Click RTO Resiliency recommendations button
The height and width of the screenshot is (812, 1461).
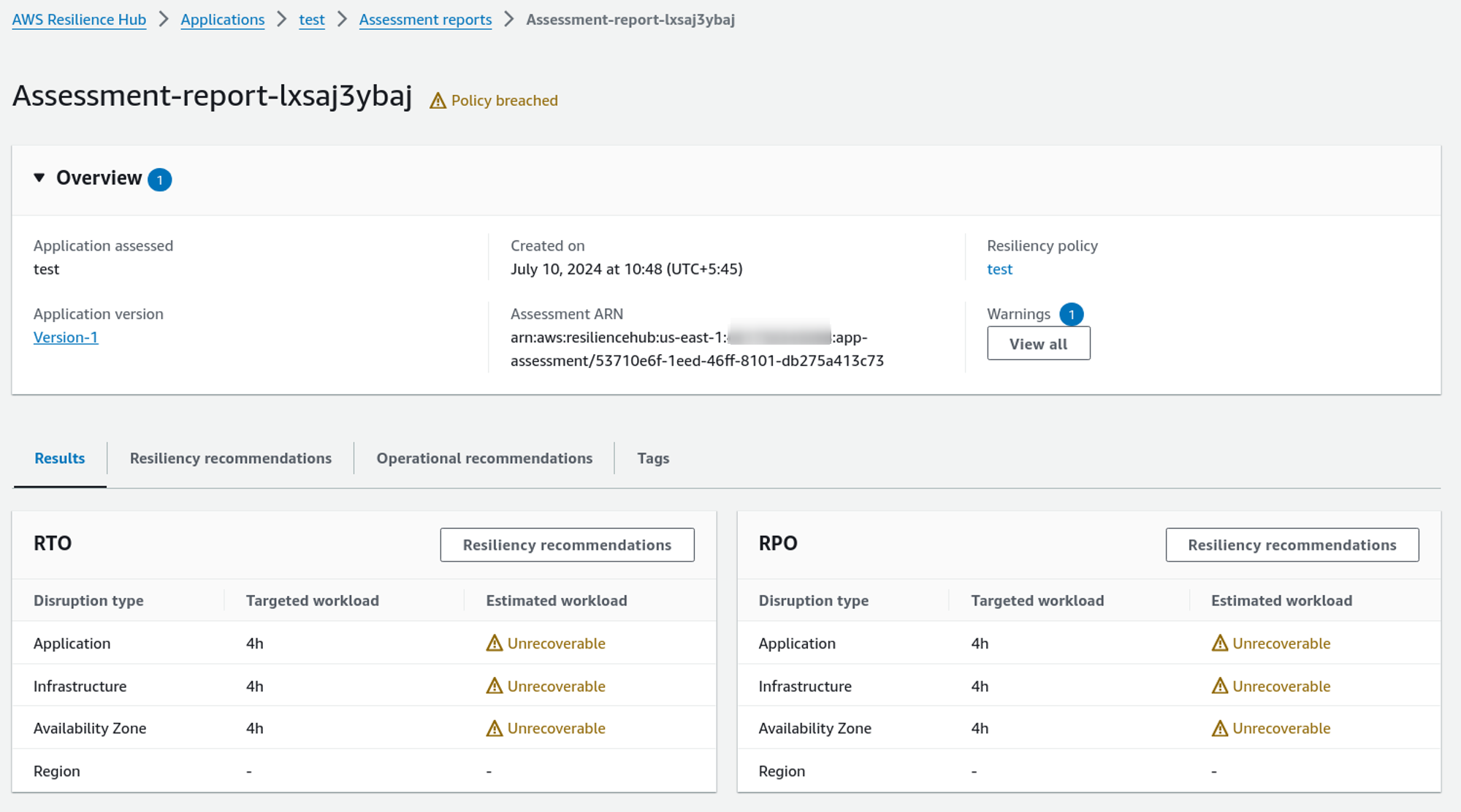567,545
